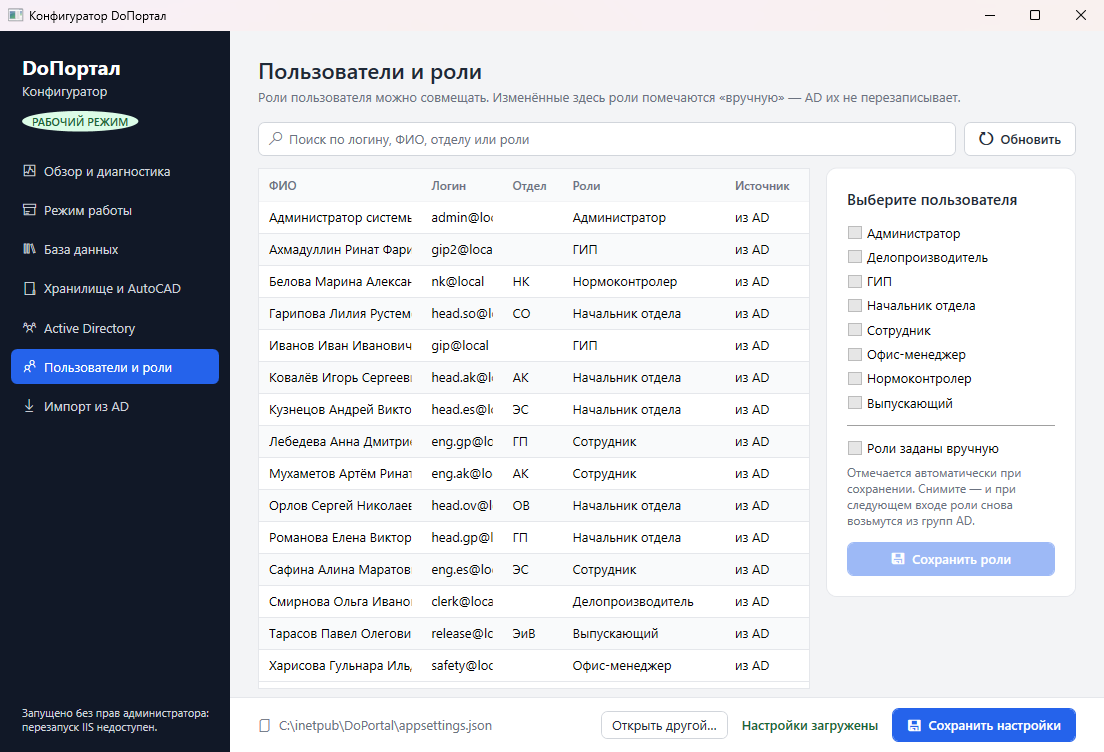Toggle Роли заданы вручную checkbox
Viewport: 1104px width, 752px height.
coord(855,448)
